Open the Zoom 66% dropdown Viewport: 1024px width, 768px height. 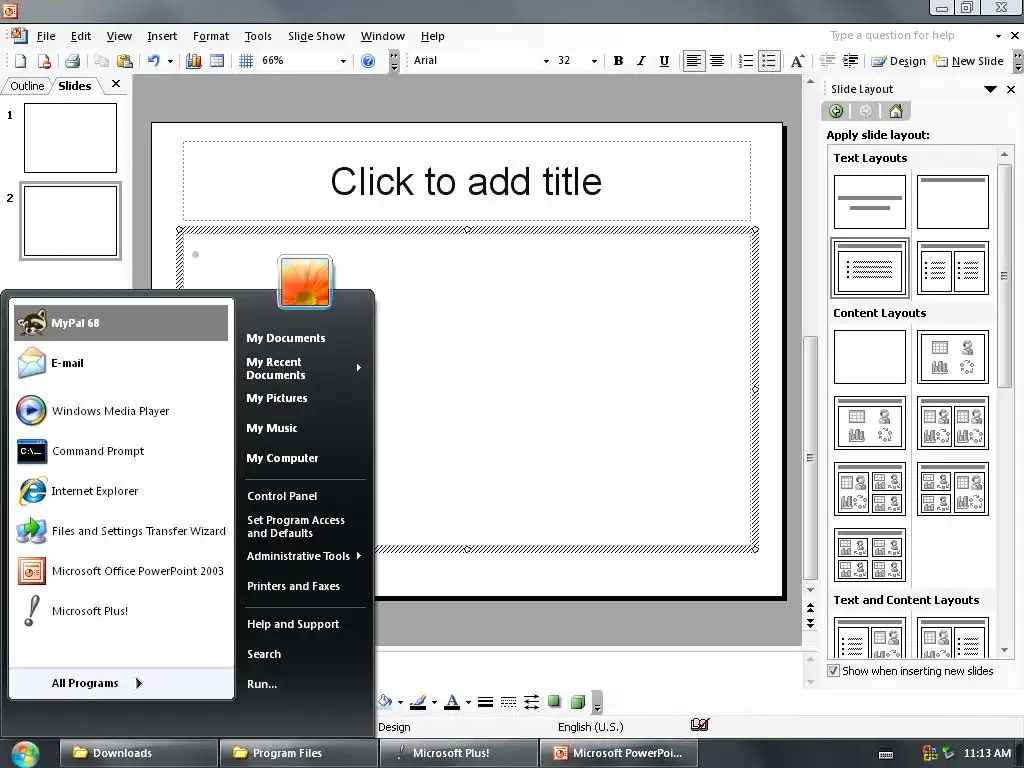[x=342, y=61]
